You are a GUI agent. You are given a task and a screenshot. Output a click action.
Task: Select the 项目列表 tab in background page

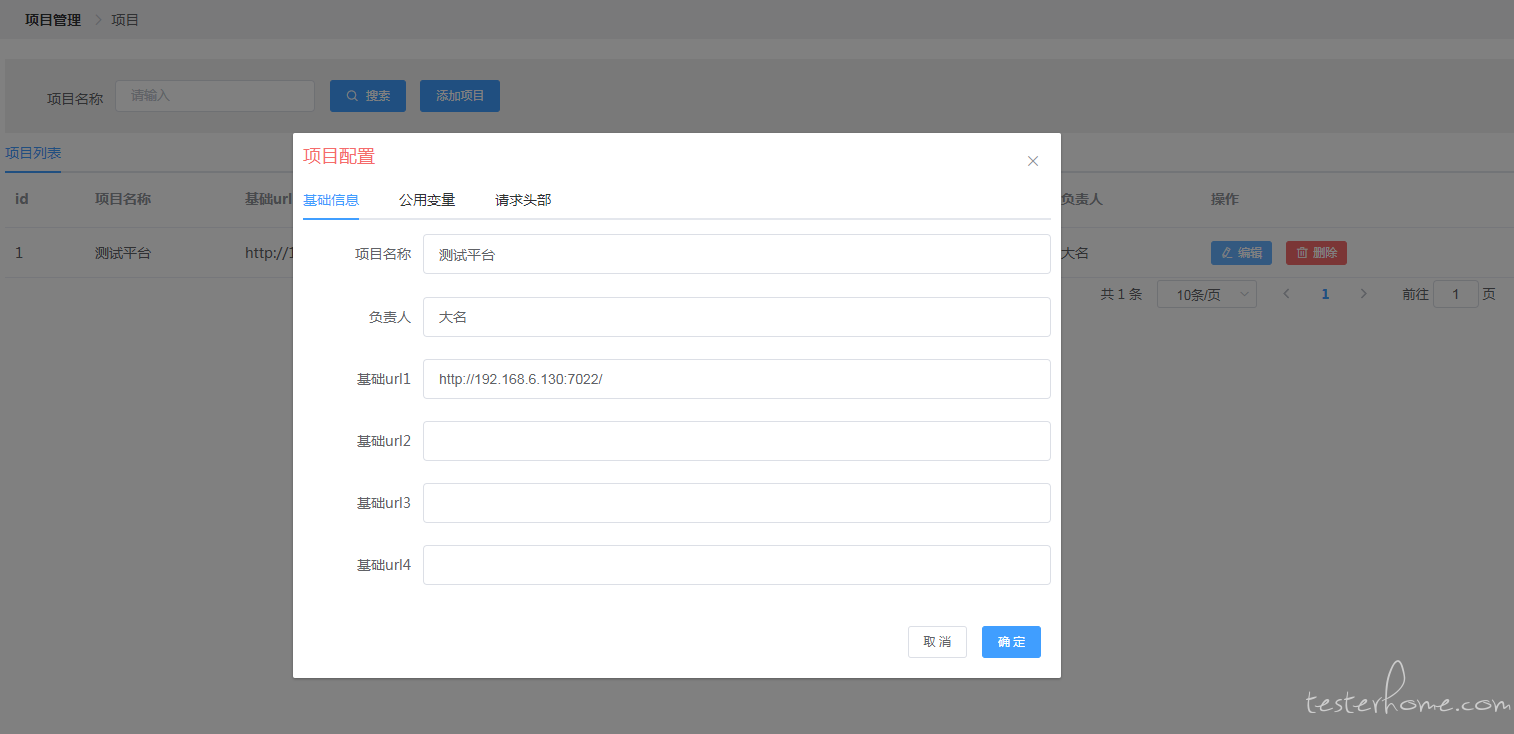coord(33,153)
